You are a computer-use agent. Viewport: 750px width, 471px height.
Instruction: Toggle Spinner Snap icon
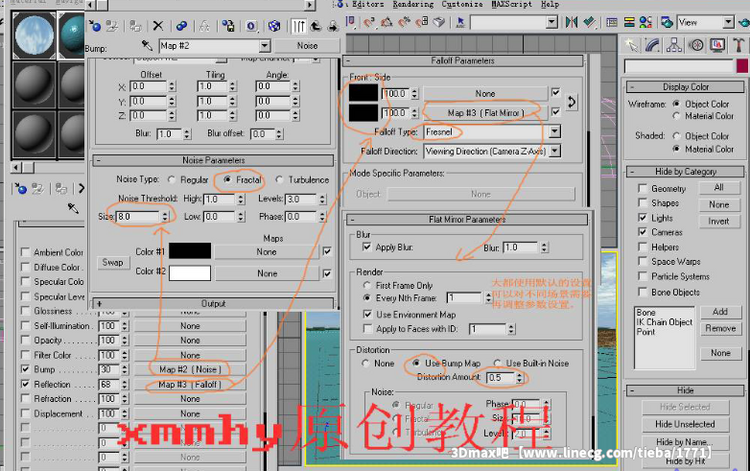(x=422, y=22)
